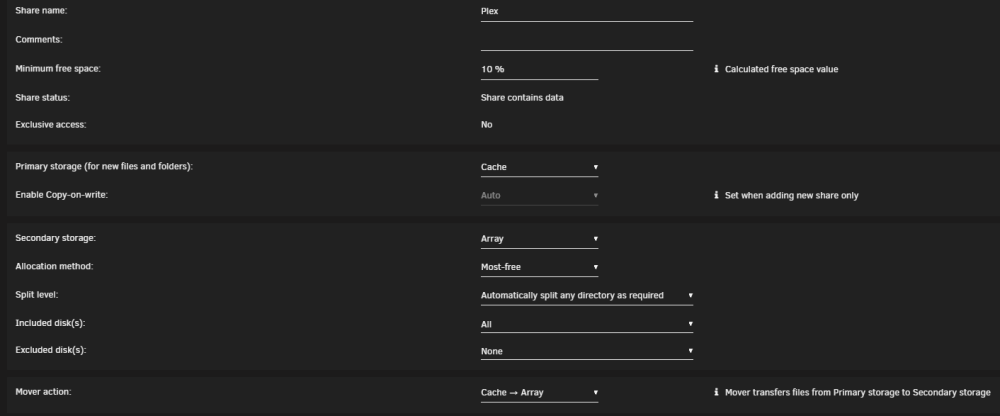Click the 'Share status:' label
Viewport: 1000px width, 416px height.
(x=43, y=98)
